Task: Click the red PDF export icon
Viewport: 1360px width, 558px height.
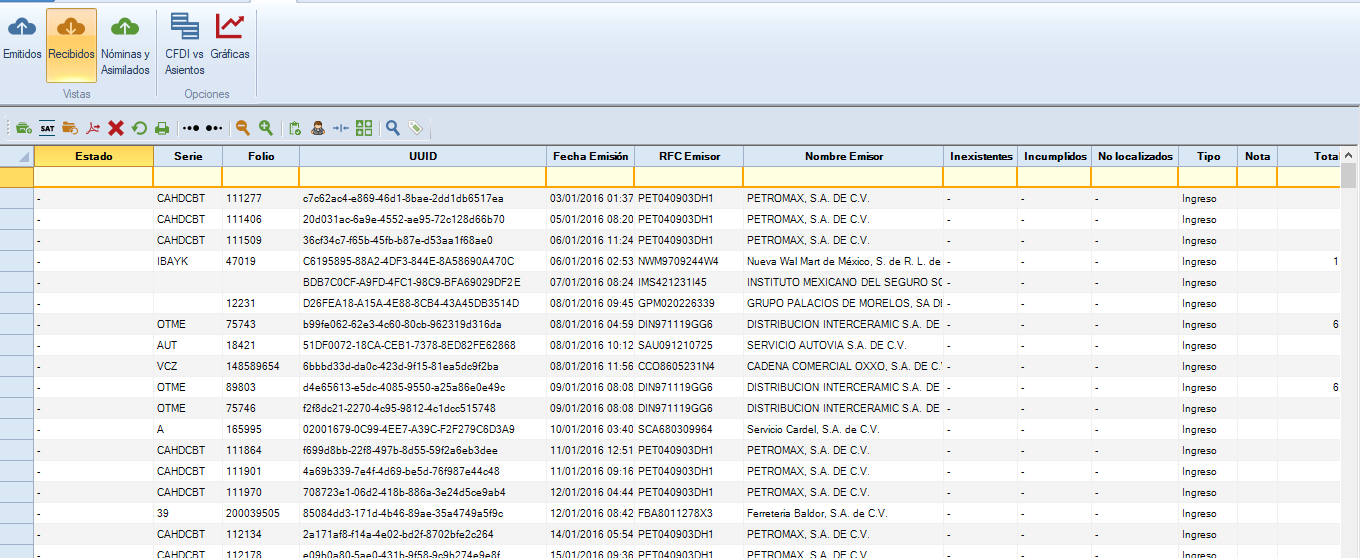Action: tap(93, 128)
